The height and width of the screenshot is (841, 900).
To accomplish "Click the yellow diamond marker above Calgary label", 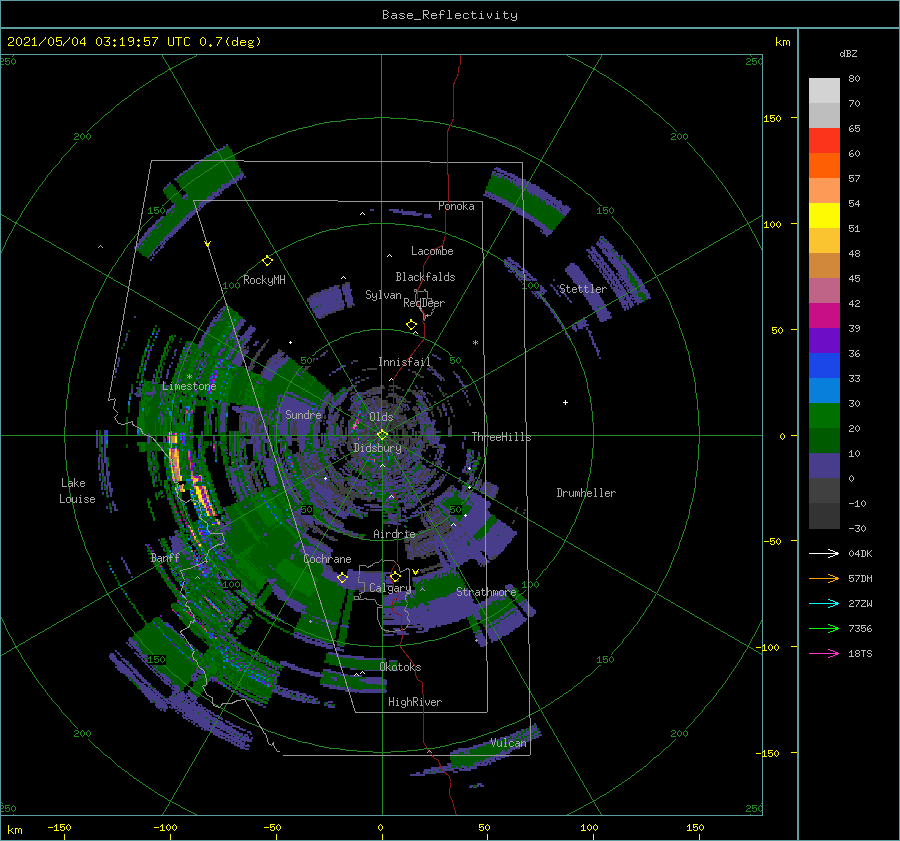I will click(395, 576).
